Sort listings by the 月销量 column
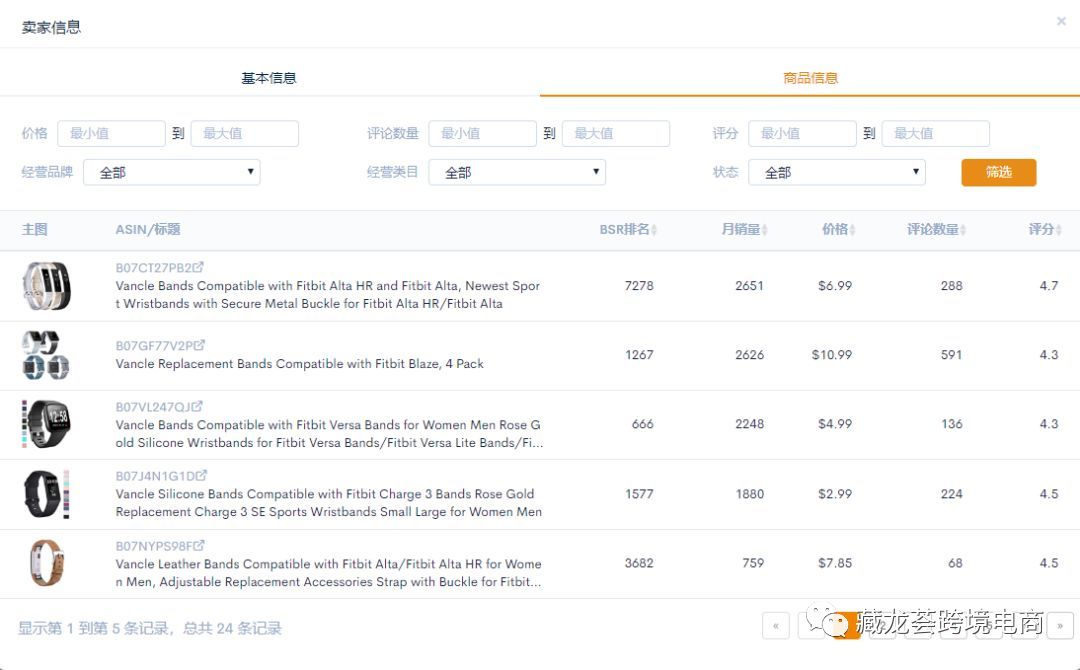 point(765,229)
